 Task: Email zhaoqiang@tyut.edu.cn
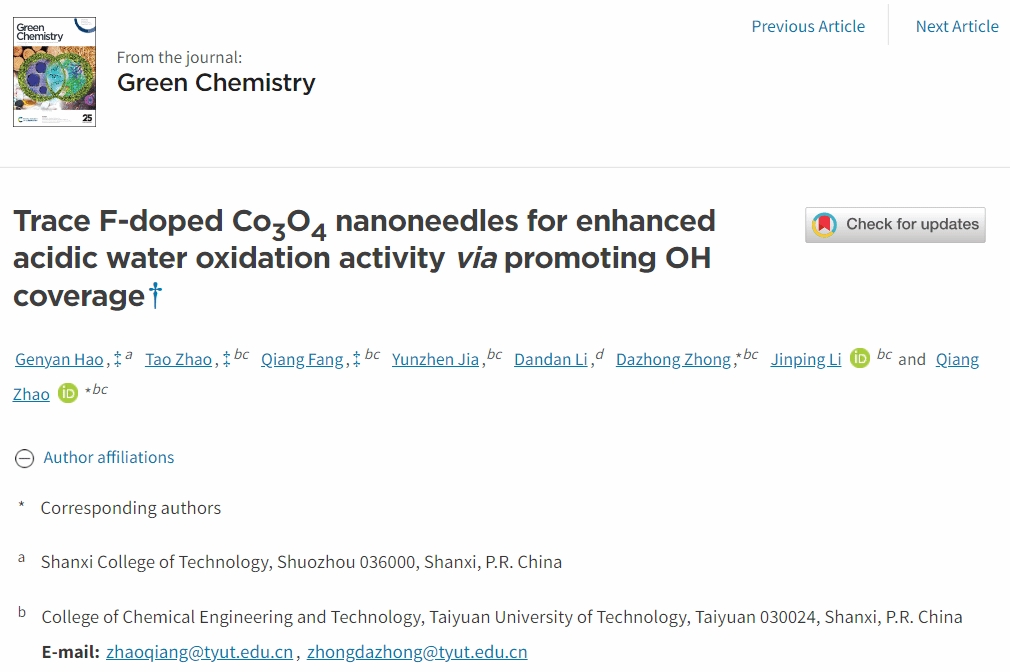tap(200, 653)
